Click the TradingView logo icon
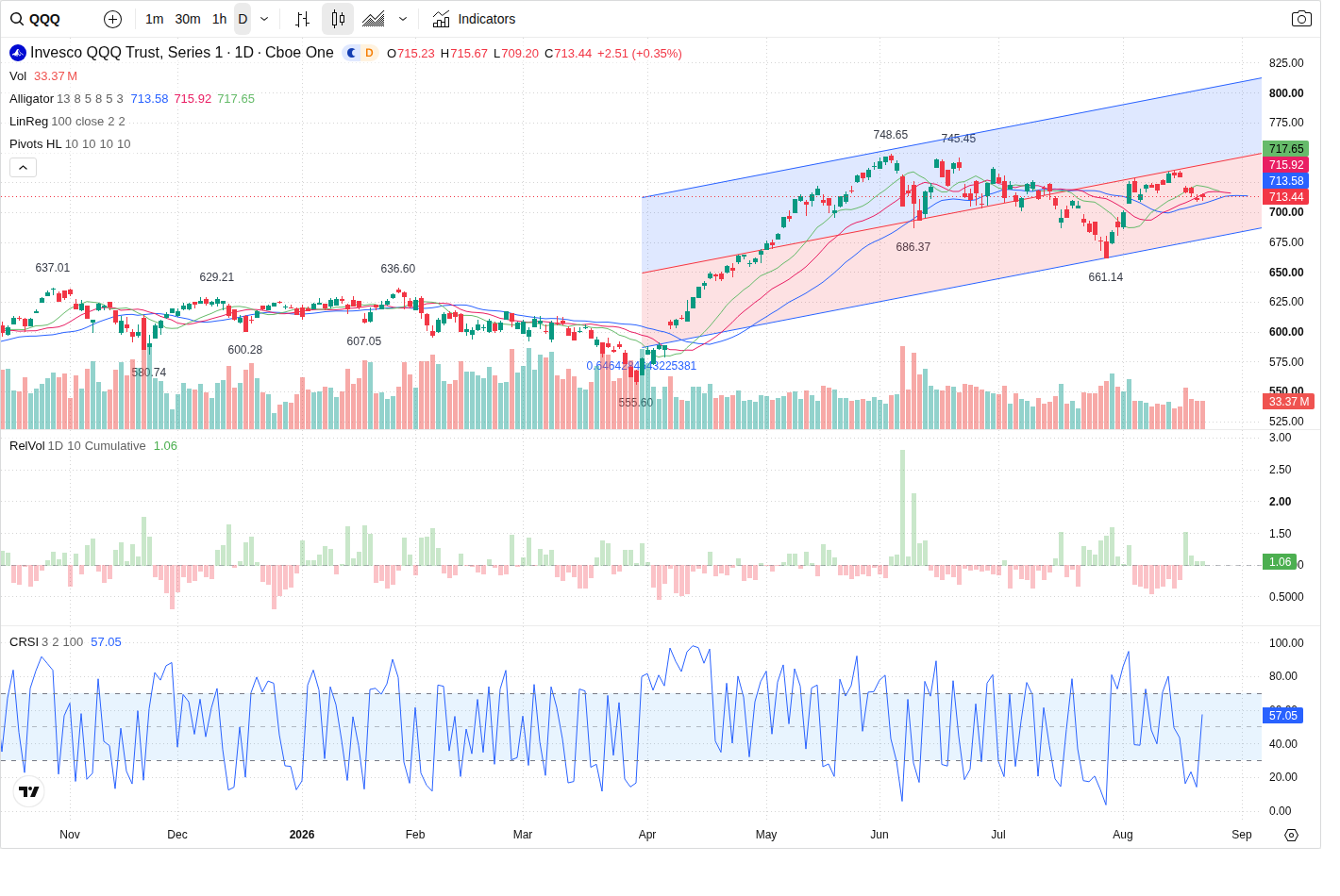Viewport: 1340px width, 896px height. coord(29,791)
